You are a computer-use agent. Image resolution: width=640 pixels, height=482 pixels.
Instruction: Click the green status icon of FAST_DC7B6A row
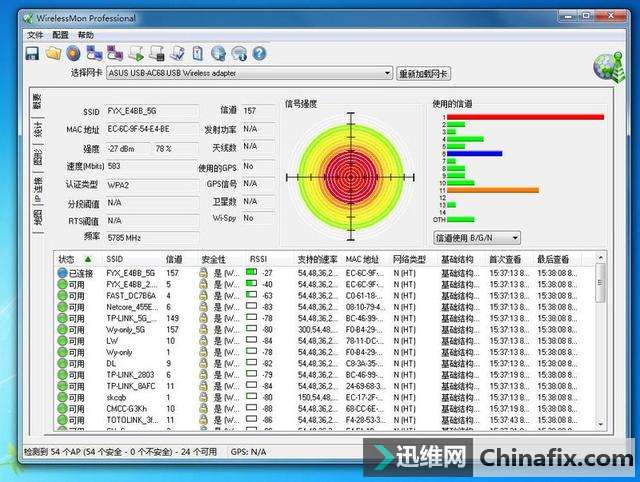(62, 295)
